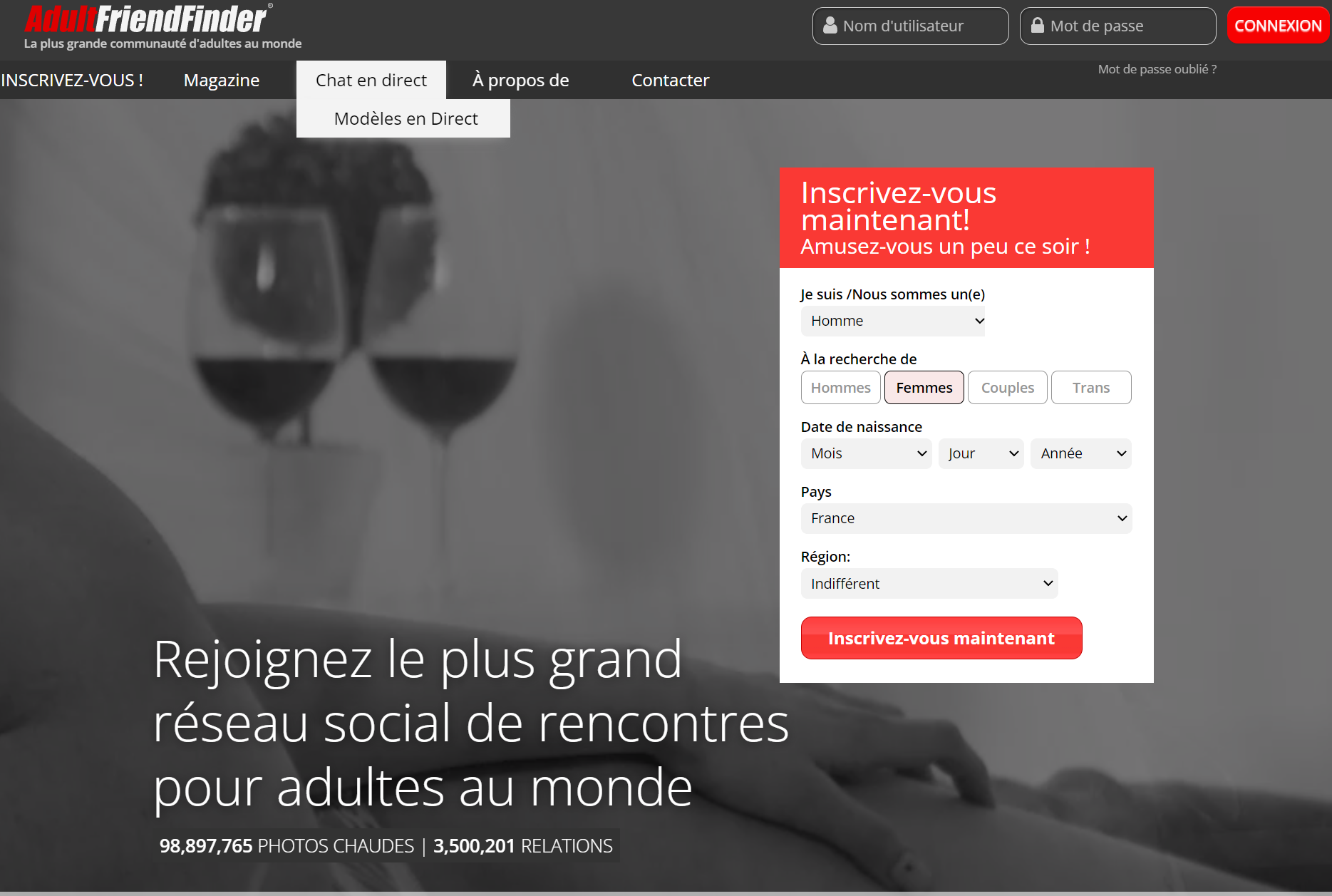
Task: Click the lock icon in password field
Action: click(x=1038, y=26)
